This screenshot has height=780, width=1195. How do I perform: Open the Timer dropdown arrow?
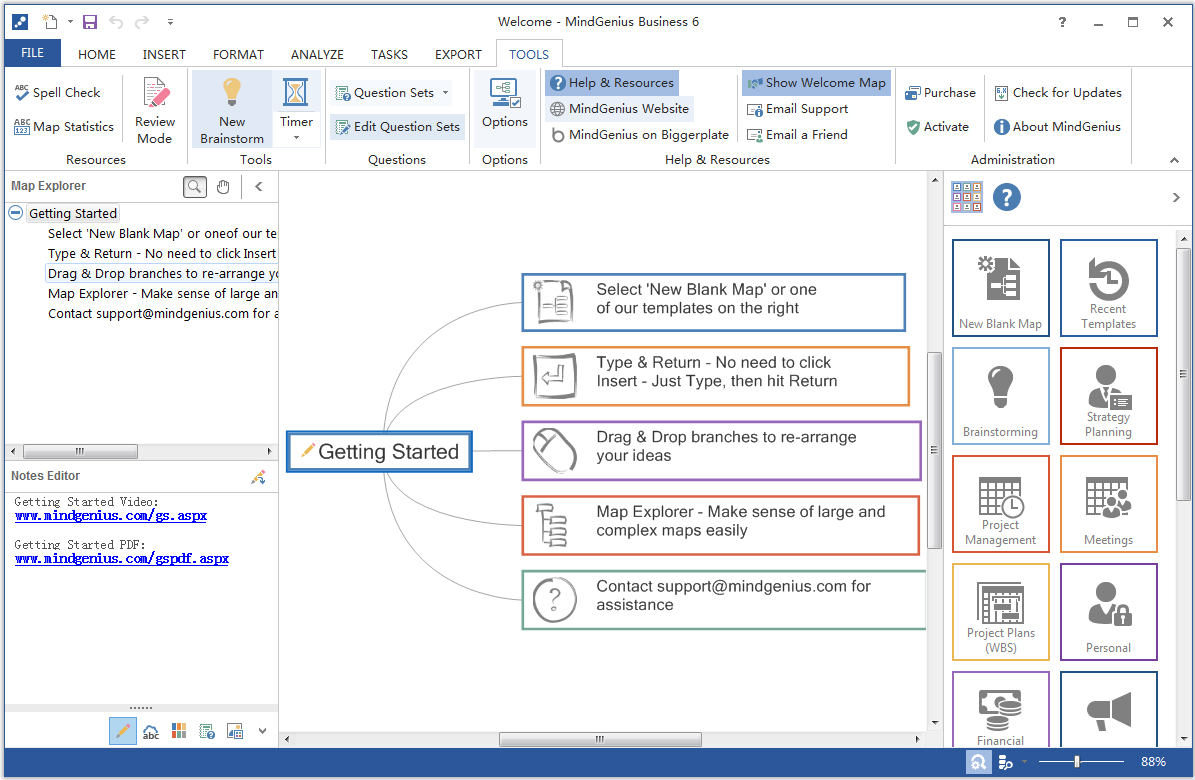pyautogui.click(x=296, y=138)
